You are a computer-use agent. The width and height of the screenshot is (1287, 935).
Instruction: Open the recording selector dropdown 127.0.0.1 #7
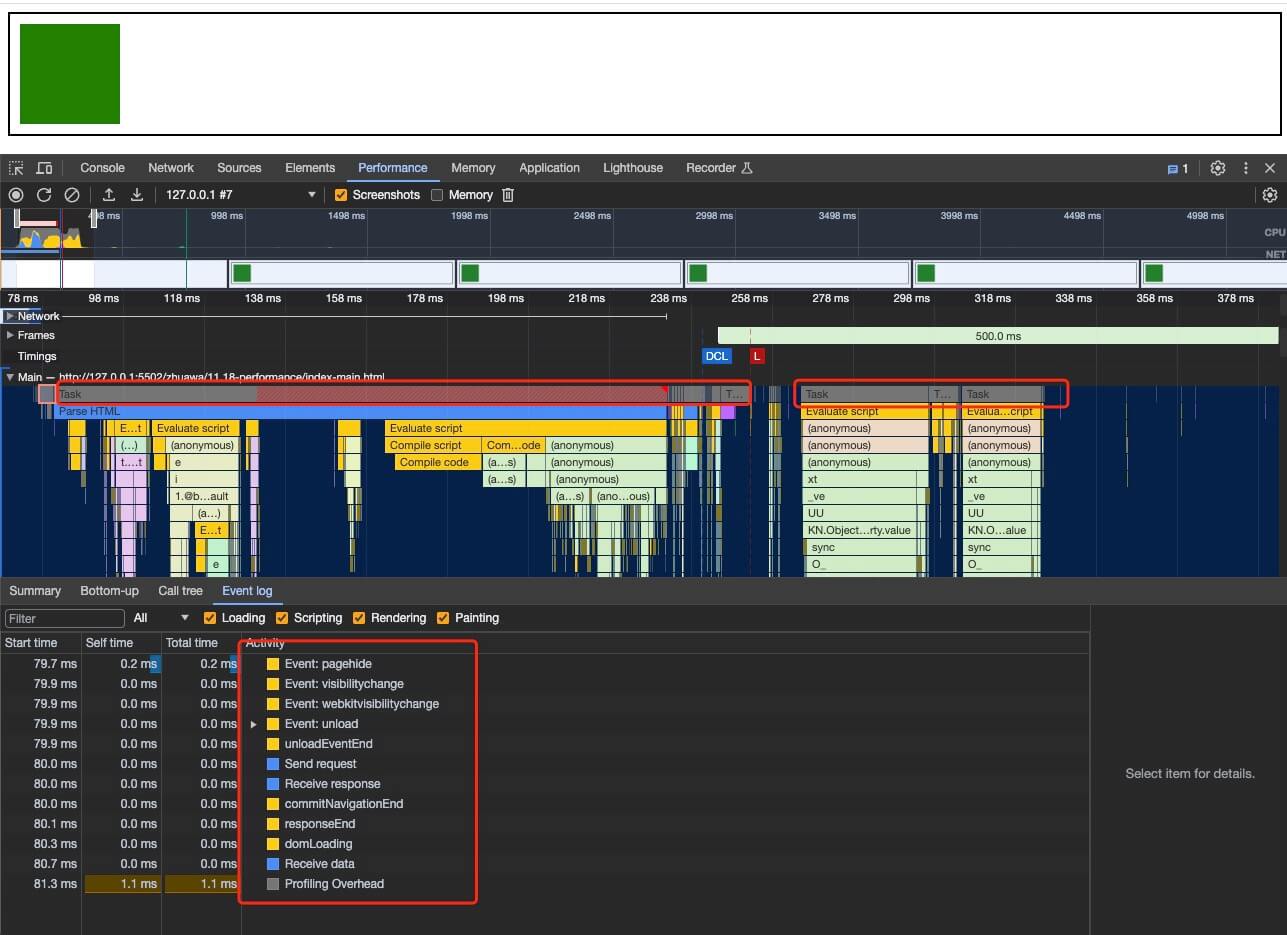(240, 195)
